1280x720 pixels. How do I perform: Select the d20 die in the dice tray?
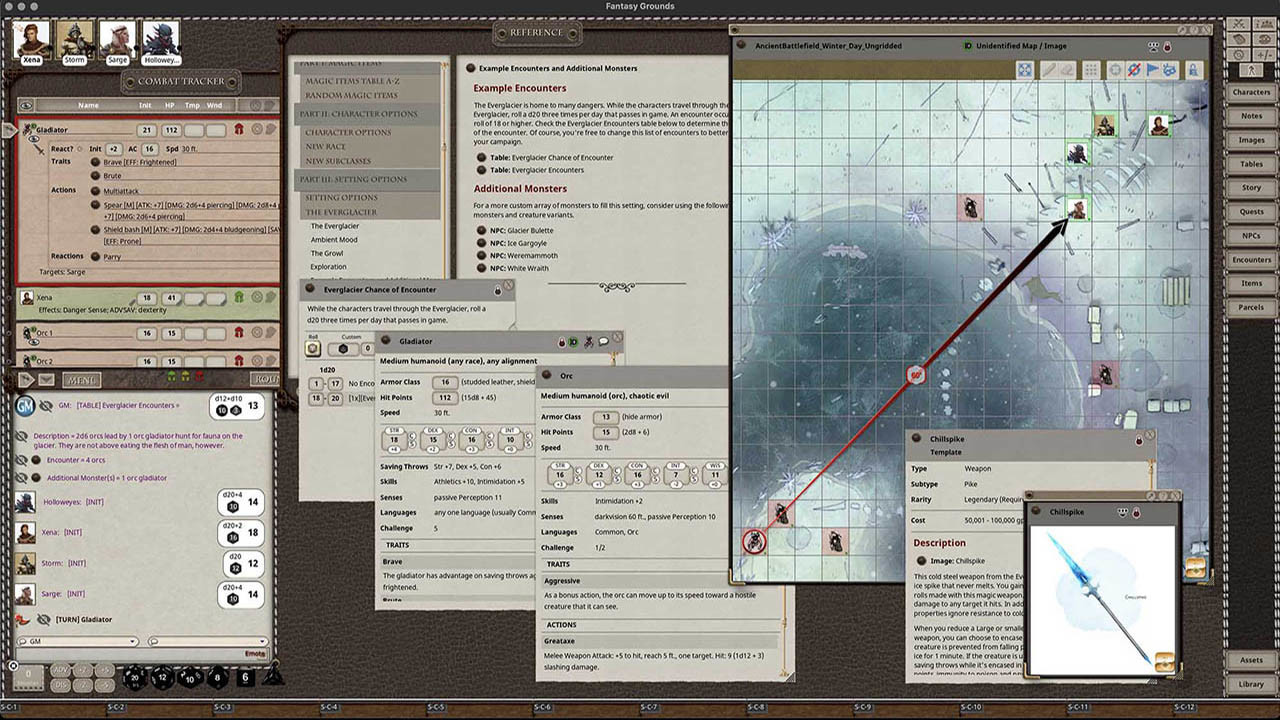(x=134, y=678)
